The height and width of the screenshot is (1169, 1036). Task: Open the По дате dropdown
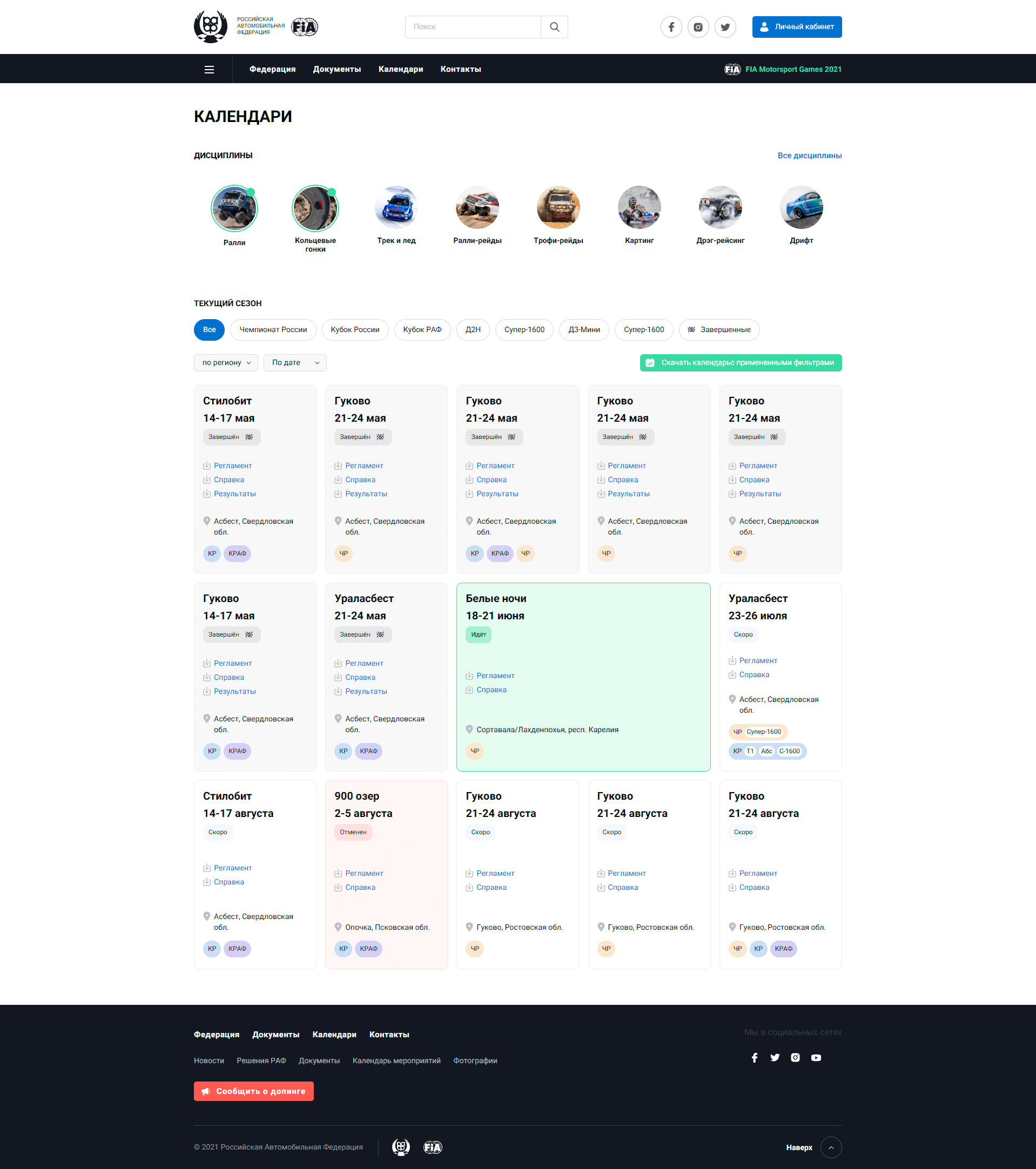[295, 363]
